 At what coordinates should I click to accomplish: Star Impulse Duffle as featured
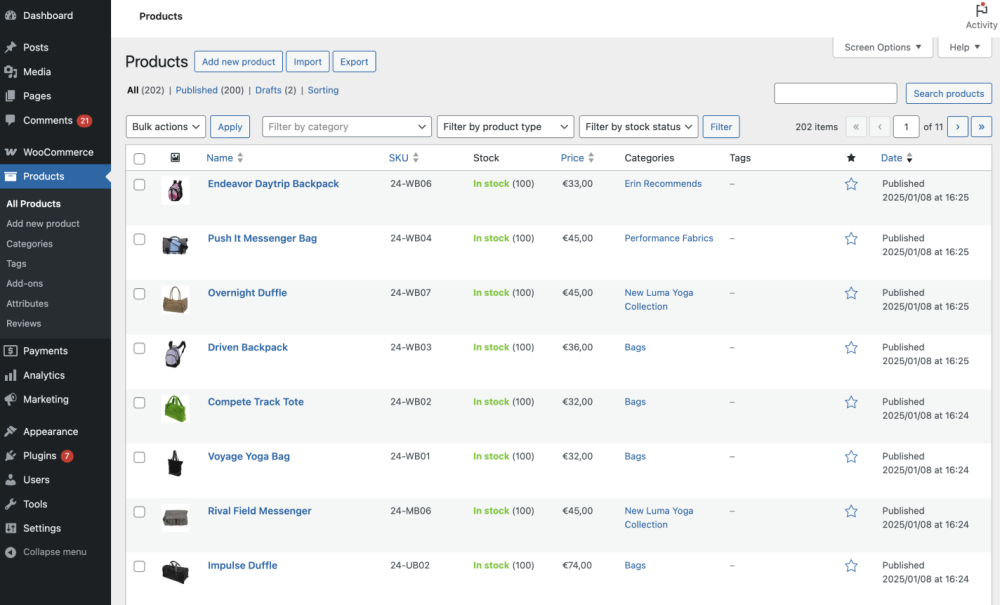point(851,565)
